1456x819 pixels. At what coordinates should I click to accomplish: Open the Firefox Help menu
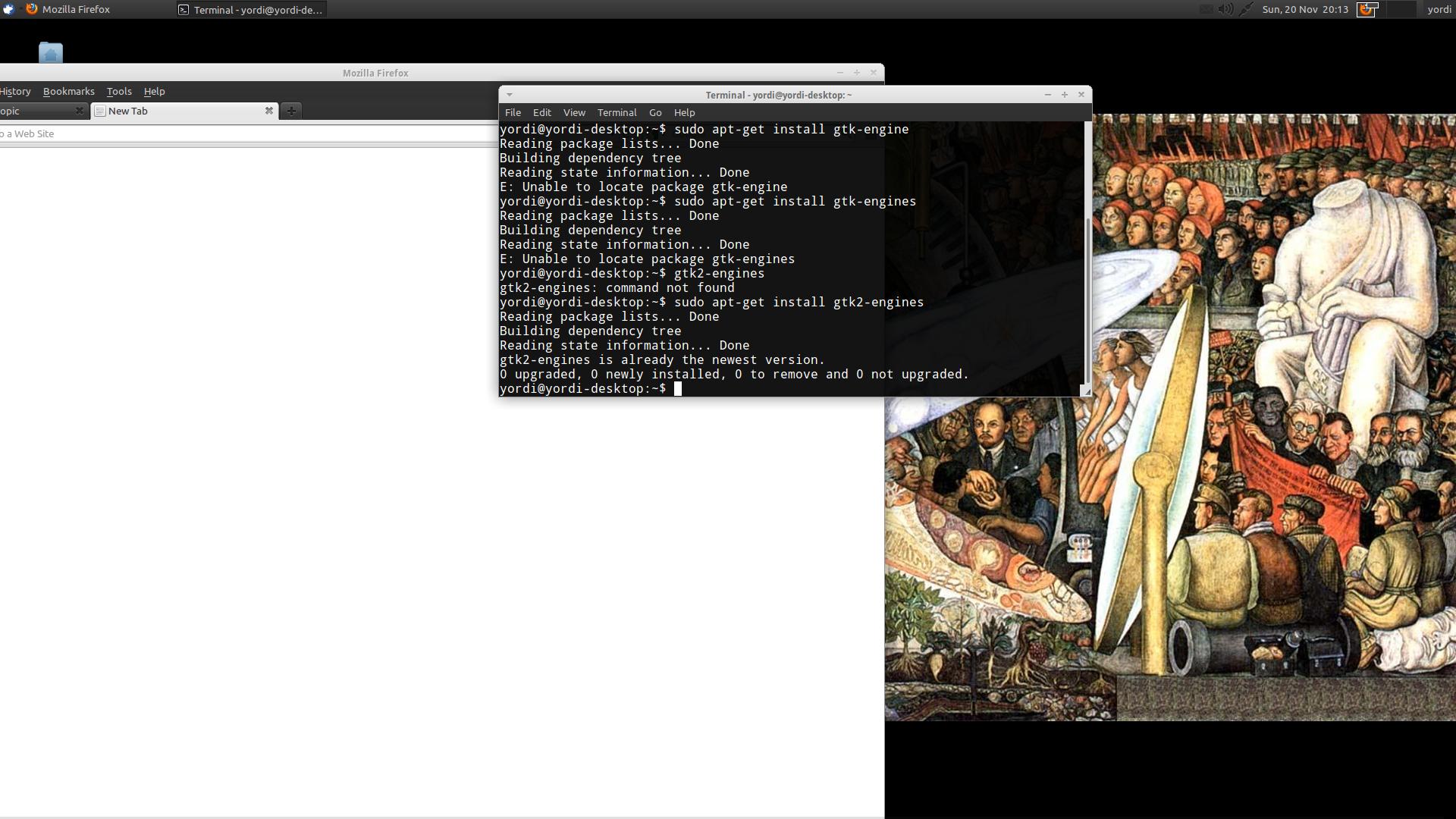tap(154, 91)
